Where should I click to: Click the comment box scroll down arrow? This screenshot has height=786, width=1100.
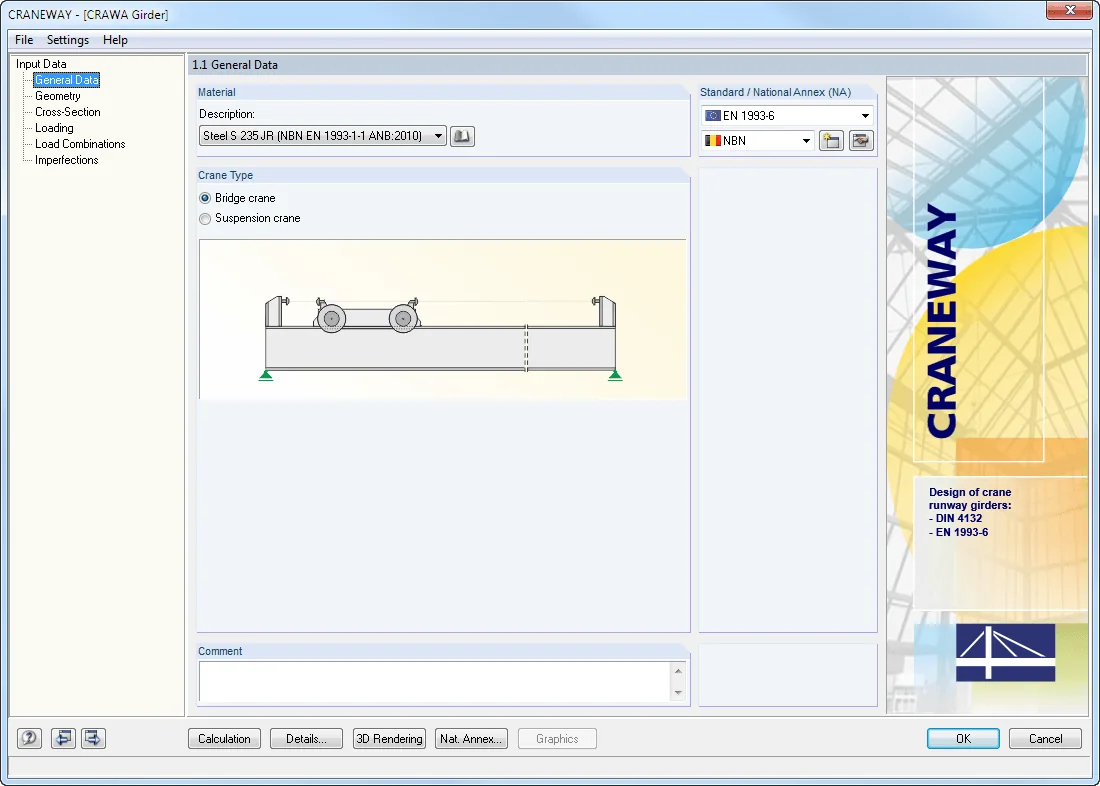click(x=678, y=693)
